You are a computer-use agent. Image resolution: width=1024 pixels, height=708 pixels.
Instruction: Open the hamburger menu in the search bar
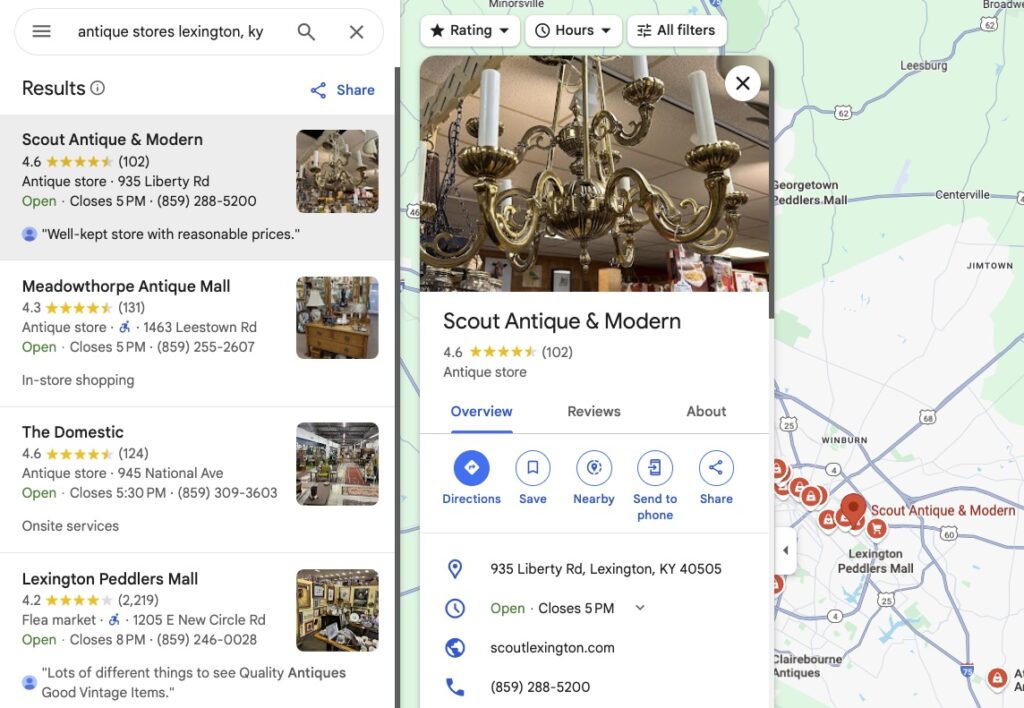(42, 31)
